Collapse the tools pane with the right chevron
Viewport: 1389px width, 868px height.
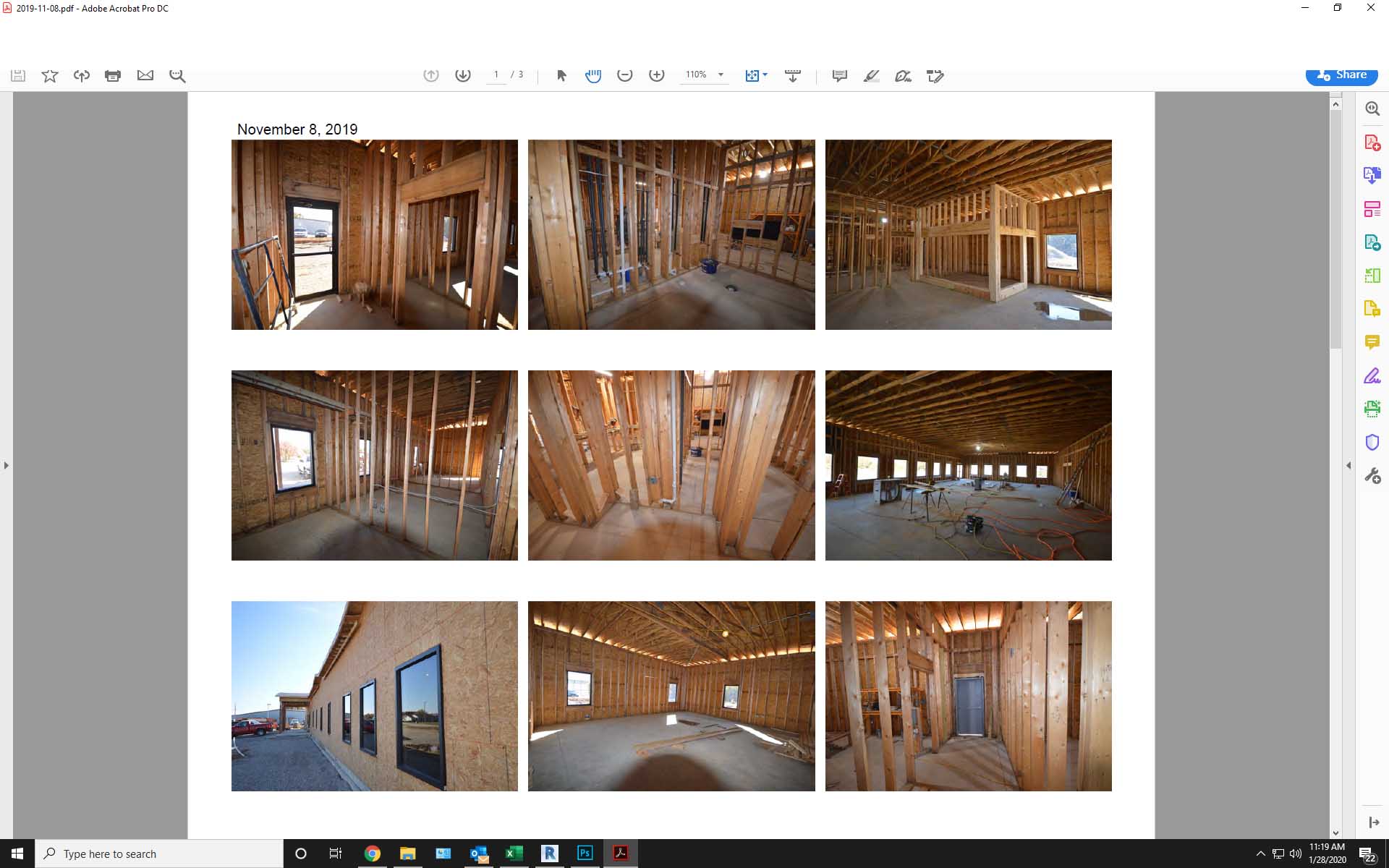tap(1349, 465)
